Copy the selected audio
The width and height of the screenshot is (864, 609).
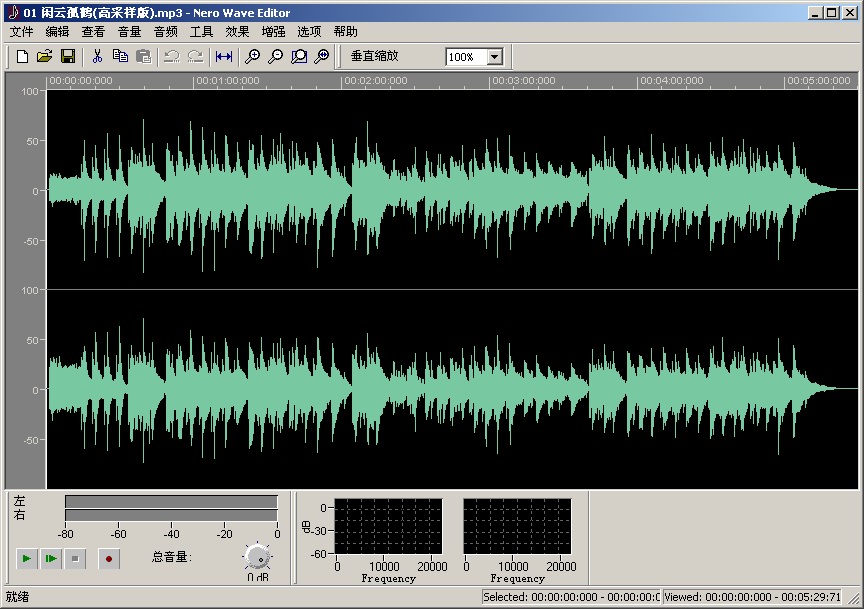tap(120, 57)
